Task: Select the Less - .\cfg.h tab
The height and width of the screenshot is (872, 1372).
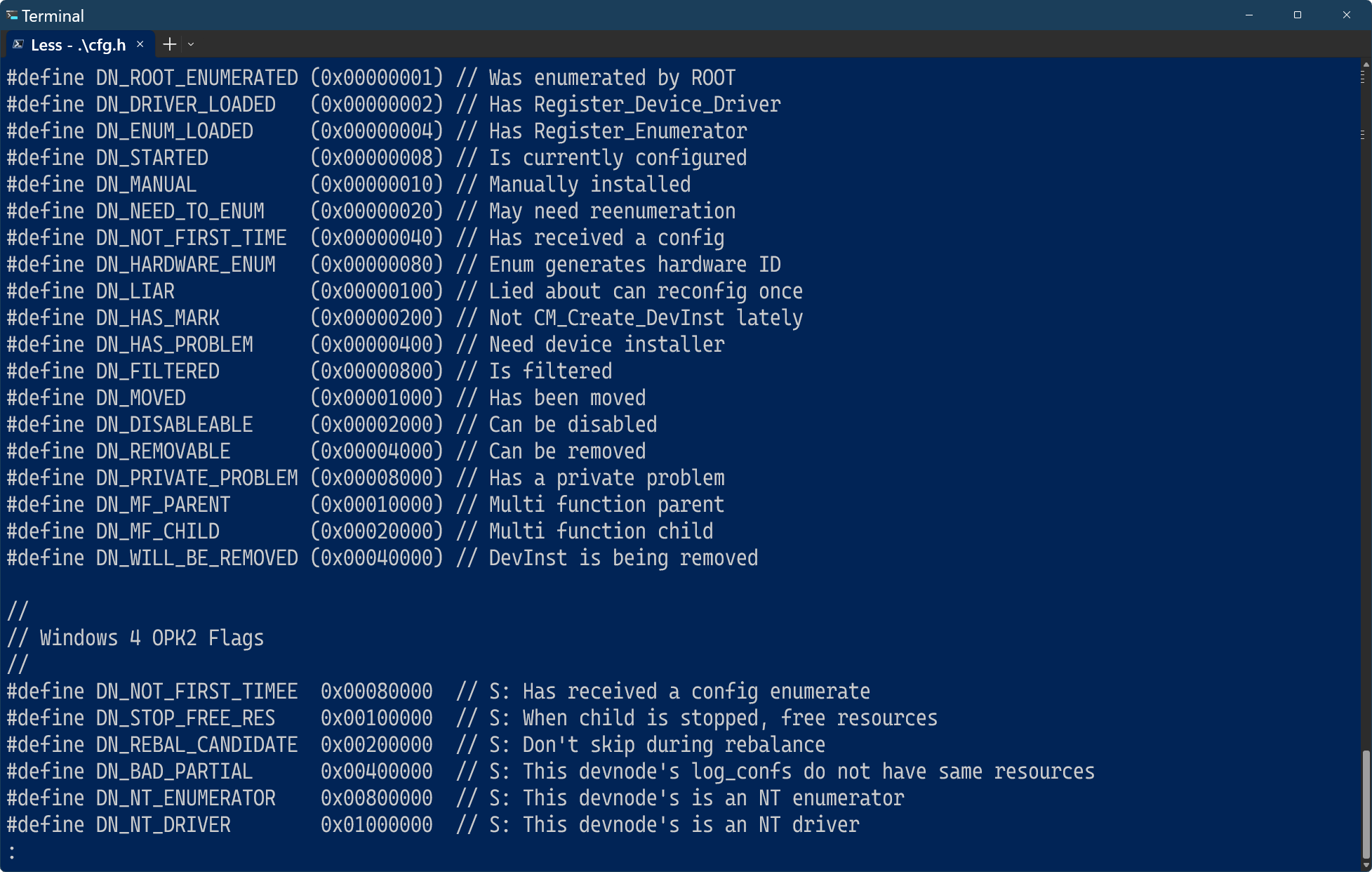Action: 78,45
